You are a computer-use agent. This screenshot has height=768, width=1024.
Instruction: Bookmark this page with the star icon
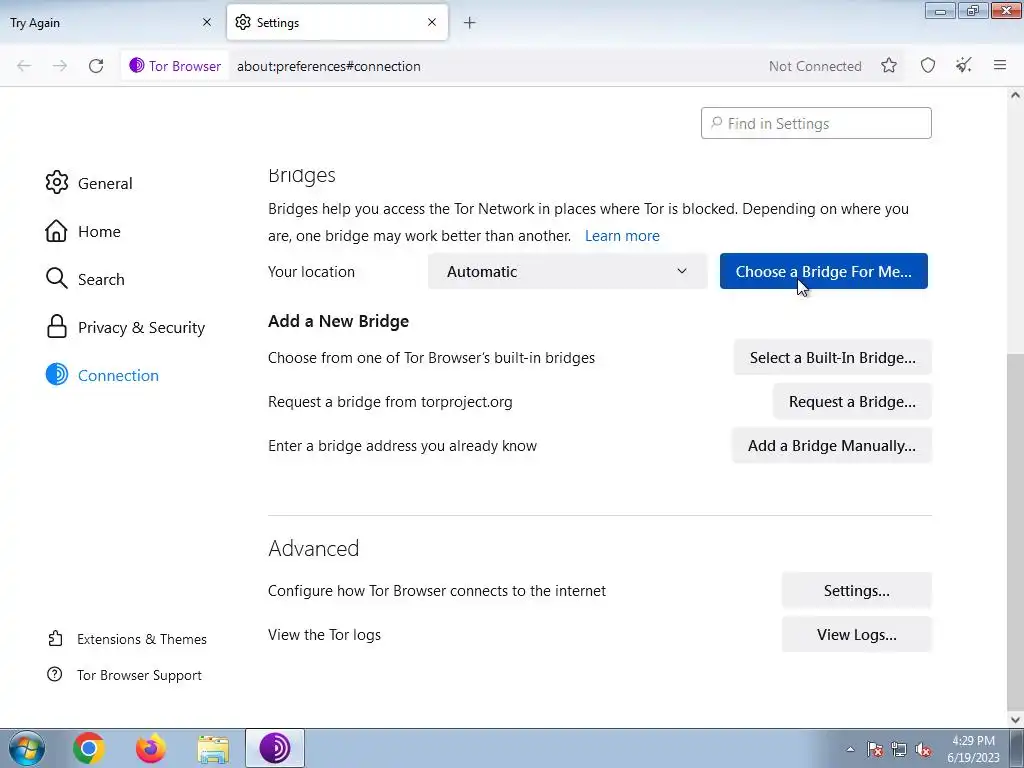[889, 65]
